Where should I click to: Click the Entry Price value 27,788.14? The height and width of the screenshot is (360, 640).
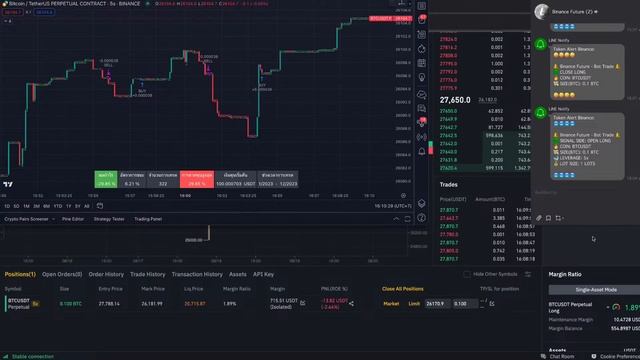[x=109, y=304]
